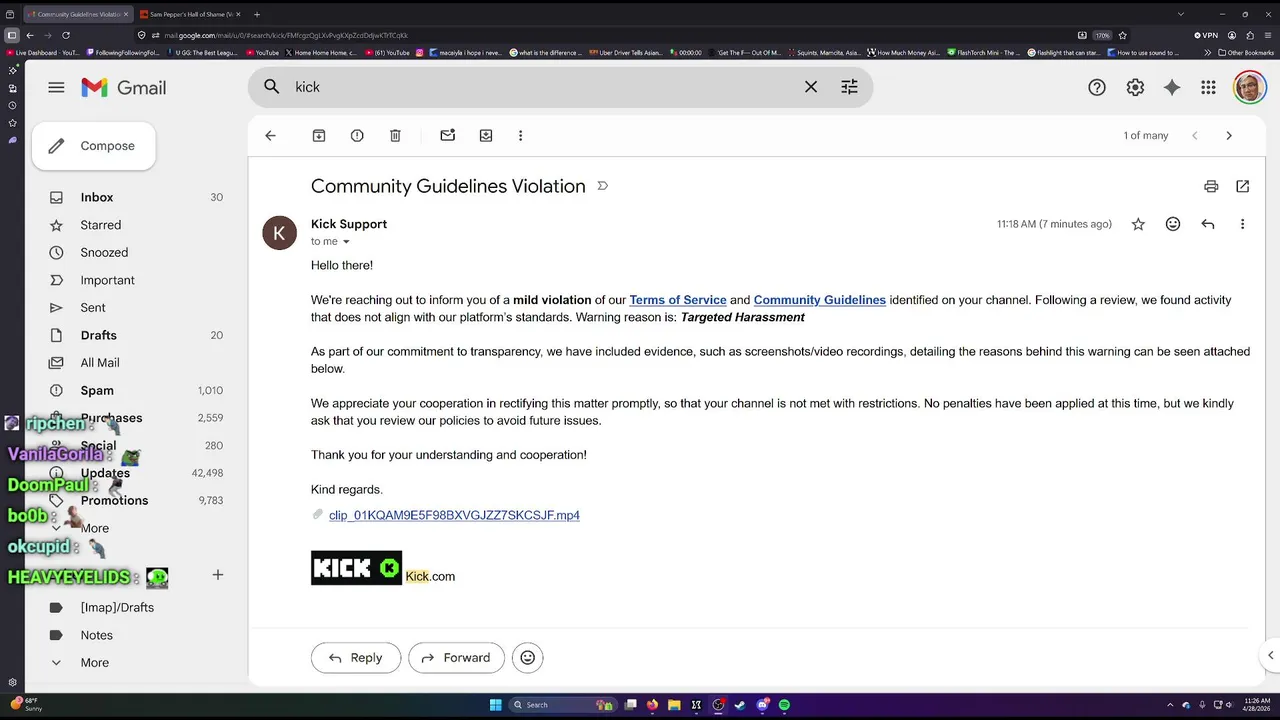Add emoji reaction in message header
Image resolution: width=1280 pixels, height=720 pixels.
(x=1173, y=224)
